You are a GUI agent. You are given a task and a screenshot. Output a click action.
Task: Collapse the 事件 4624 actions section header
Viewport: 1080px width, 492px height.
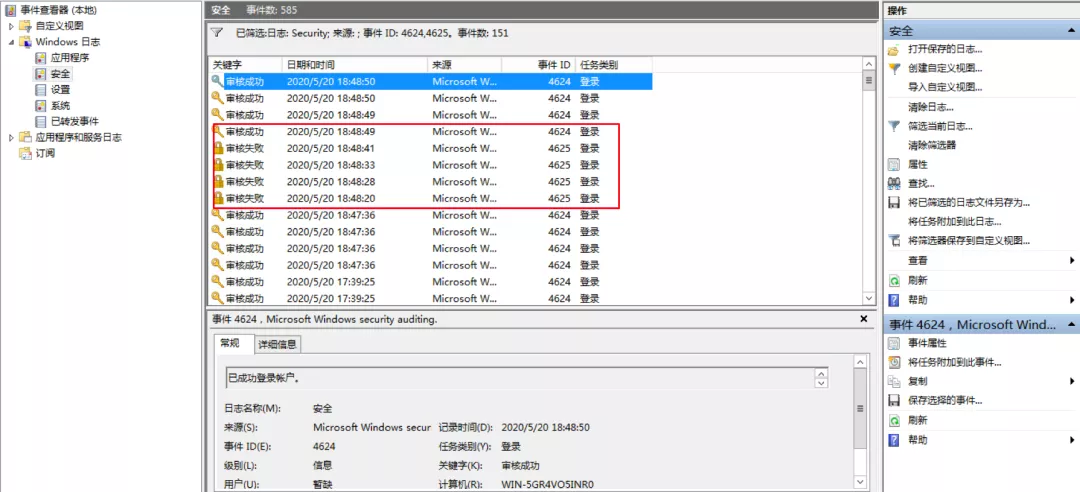[1071, 325]
